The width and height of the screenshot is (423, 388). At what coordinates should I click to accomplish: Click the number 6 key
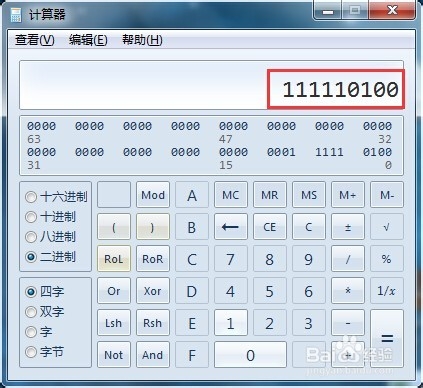(309, 291)
